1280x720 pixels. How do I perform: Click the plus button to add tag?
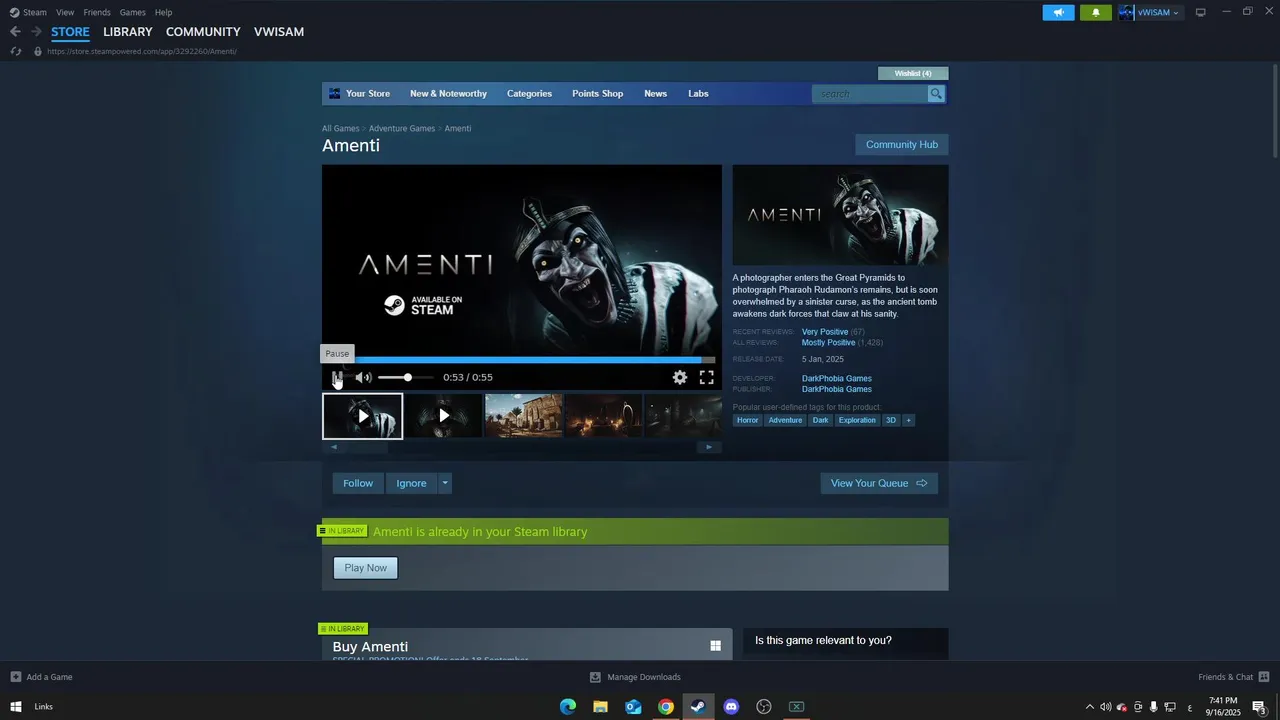[x=908, y=420]
